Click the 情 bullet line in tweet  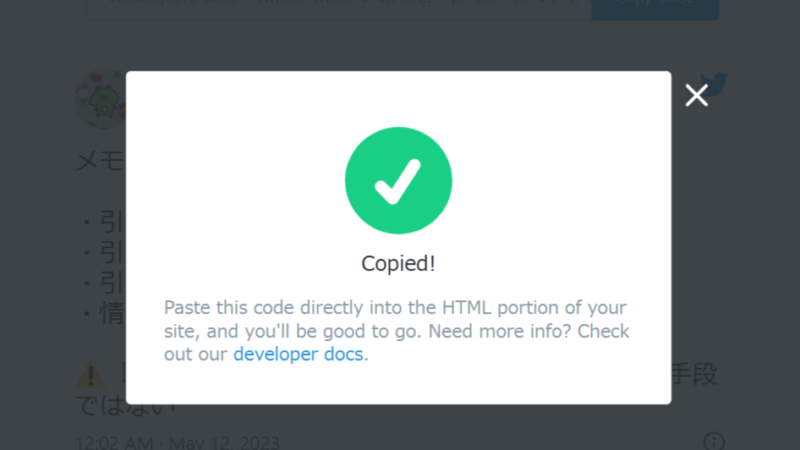pyautogui.click(x=104, y=313)
